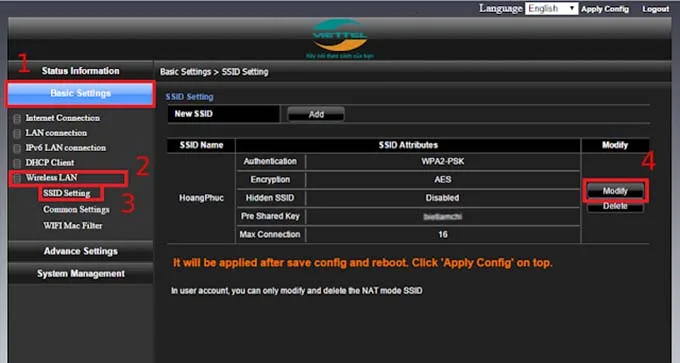This screenshot has width=680, height=363.
Task: Click the HoangPhuc SSID name cell
Action: (201, 198)
